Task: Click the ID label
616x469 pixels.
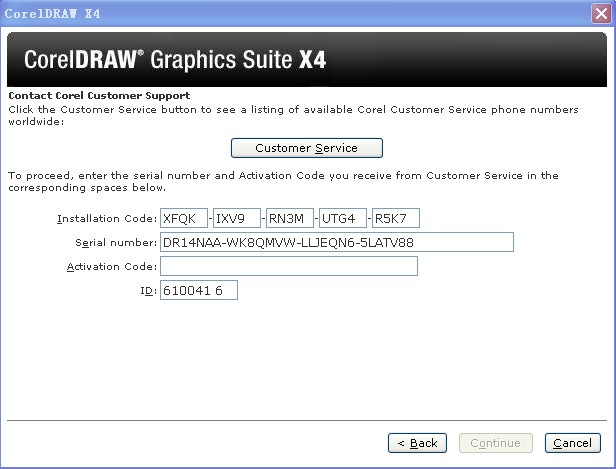Action: (x=148, y=291)
